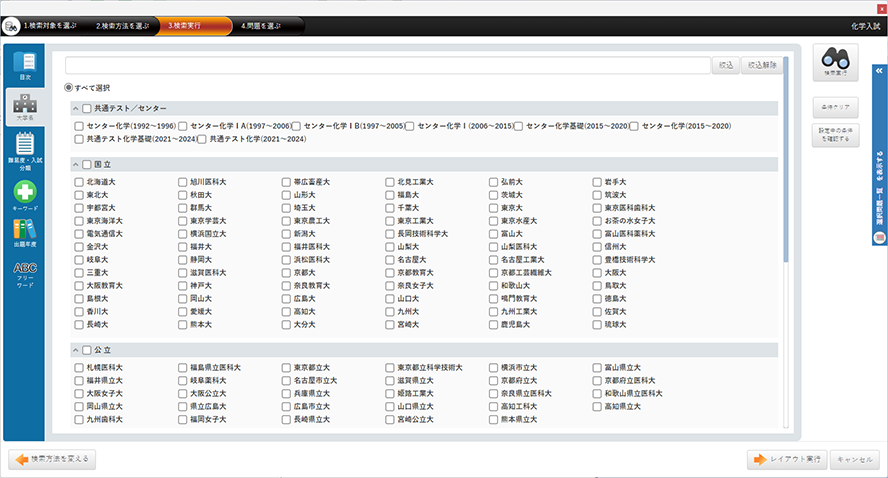Tick the 大阪公立大 checkbox
The width and height of the screenshot is (888, 478).
[x=182, y=394]
